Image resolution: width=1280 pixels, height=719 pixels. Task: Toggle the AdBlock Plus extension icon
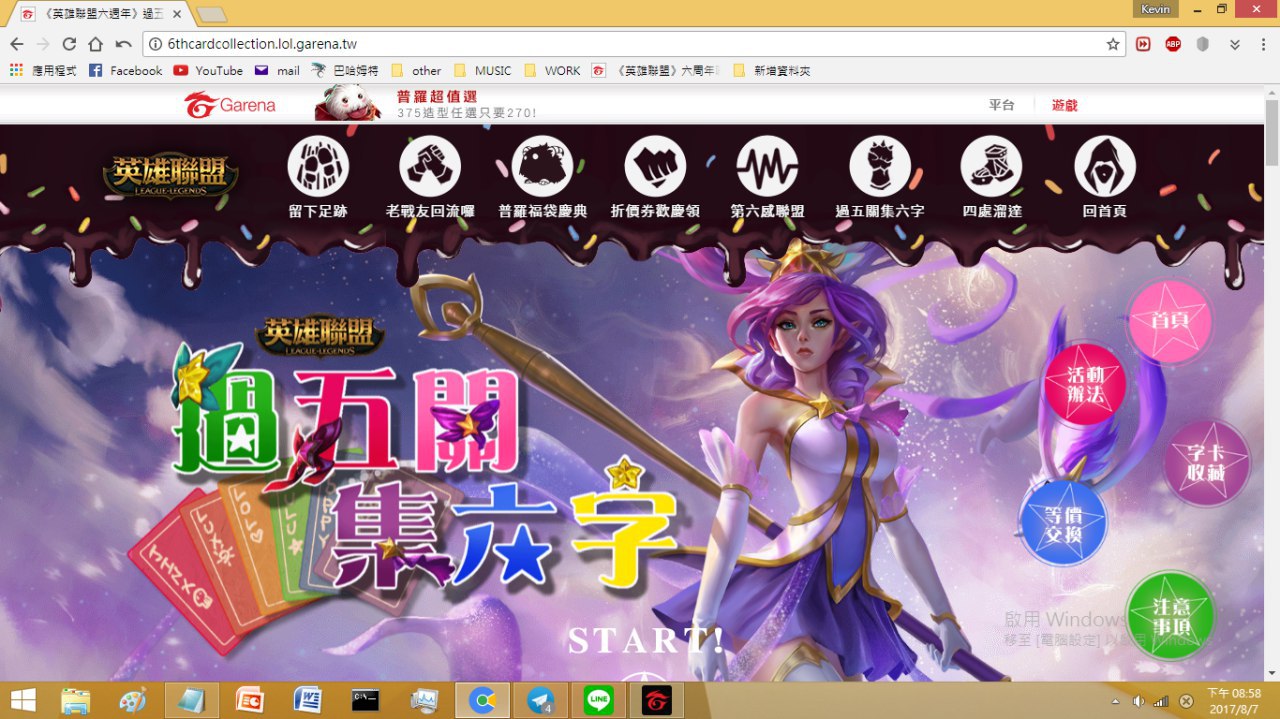pyautogui.click(x=1173, y=44)
